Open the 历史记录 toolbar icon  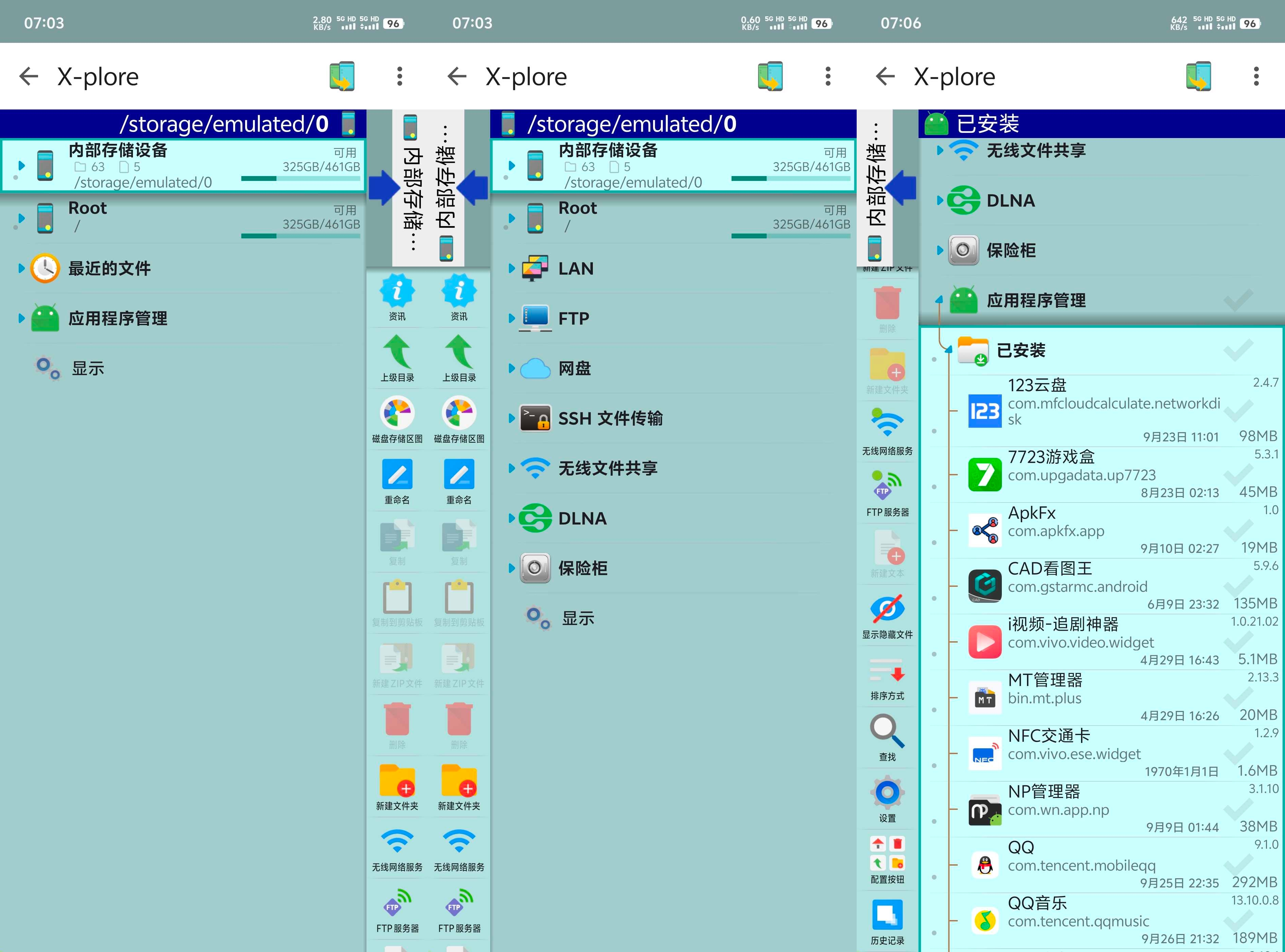tap(887, 915)
